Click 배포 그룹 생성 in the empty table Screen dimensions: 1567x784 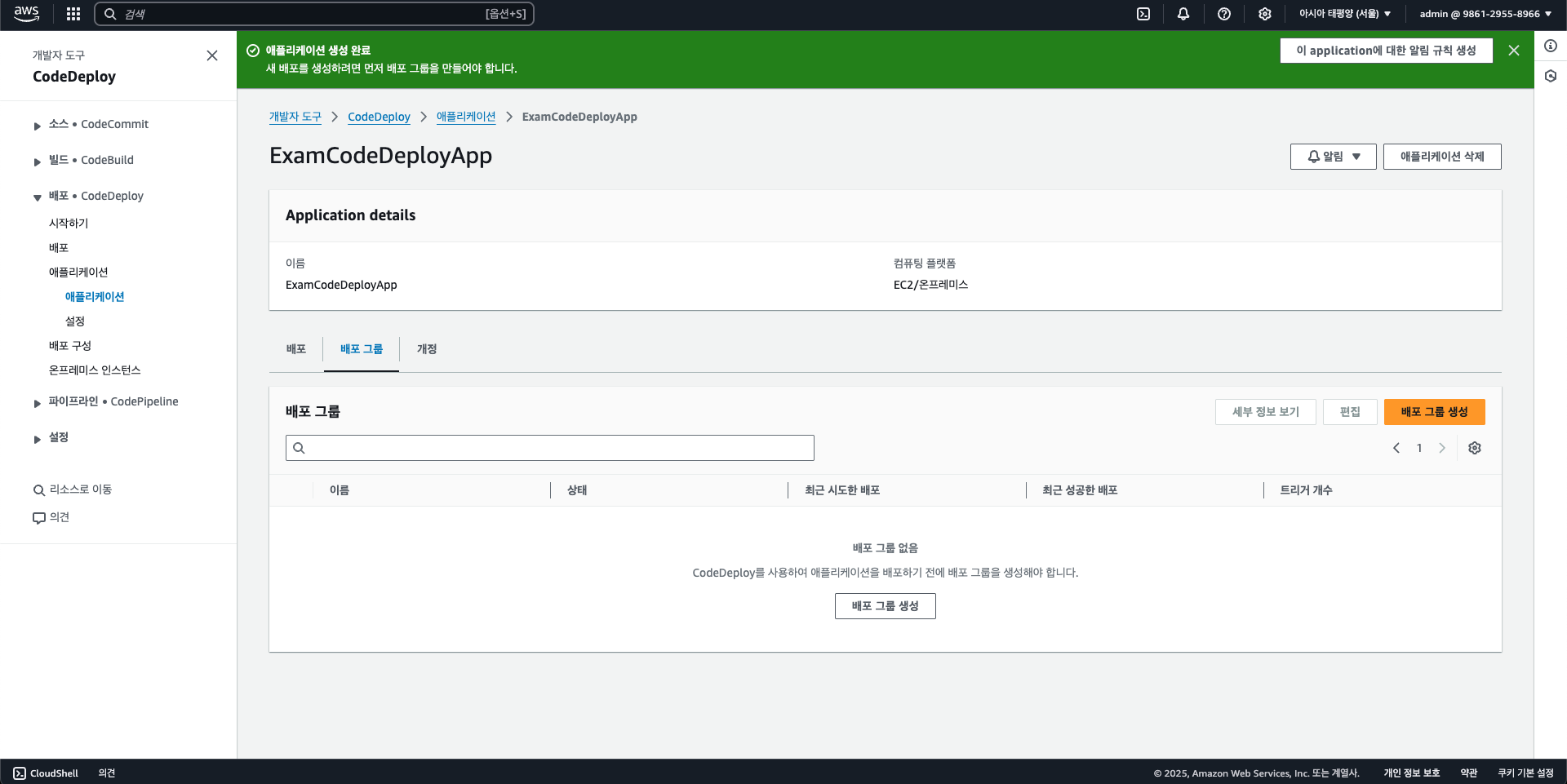click(x=885, y=606)
